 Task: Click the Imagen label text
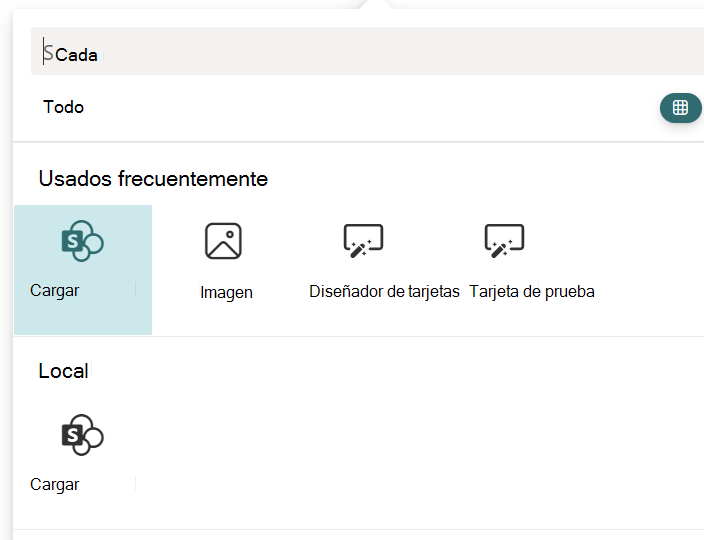click(226, 292)
